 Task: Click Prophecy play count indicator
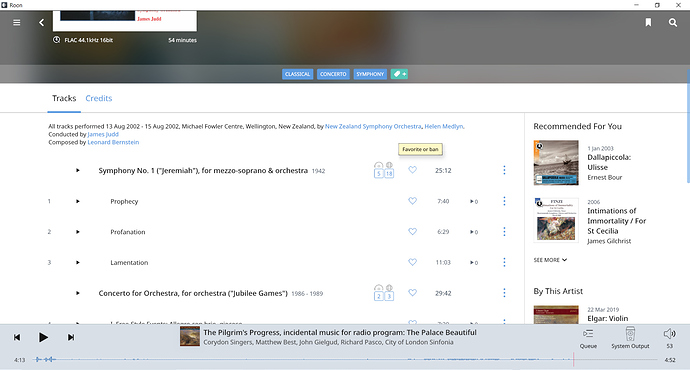[x=474, y=201]
